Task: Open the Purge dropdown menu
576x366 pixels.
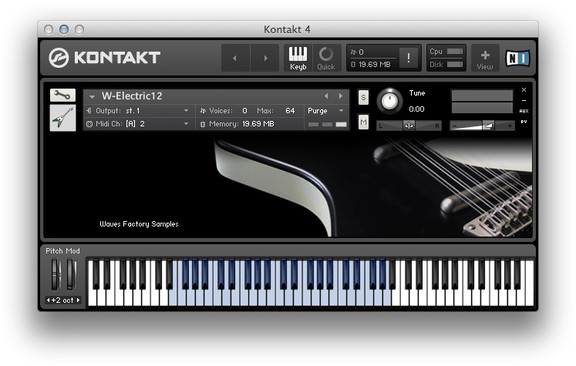Action: tap(325, 111)
